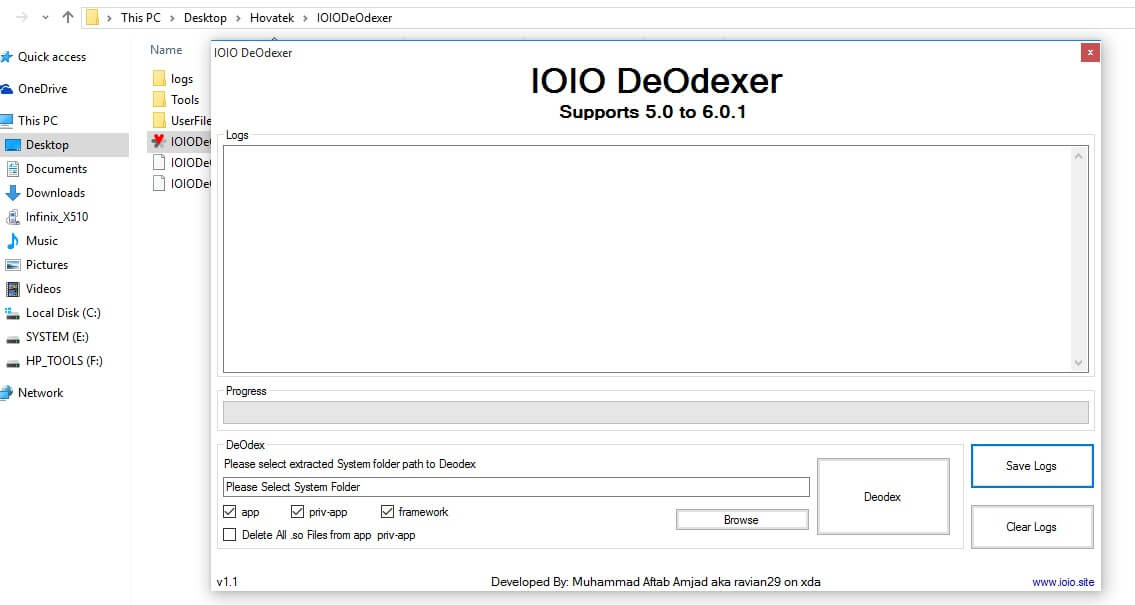Click the OneDrive cloud icon
The width and height of the screenshot is (1135, 605).
[x=7, y=89]
